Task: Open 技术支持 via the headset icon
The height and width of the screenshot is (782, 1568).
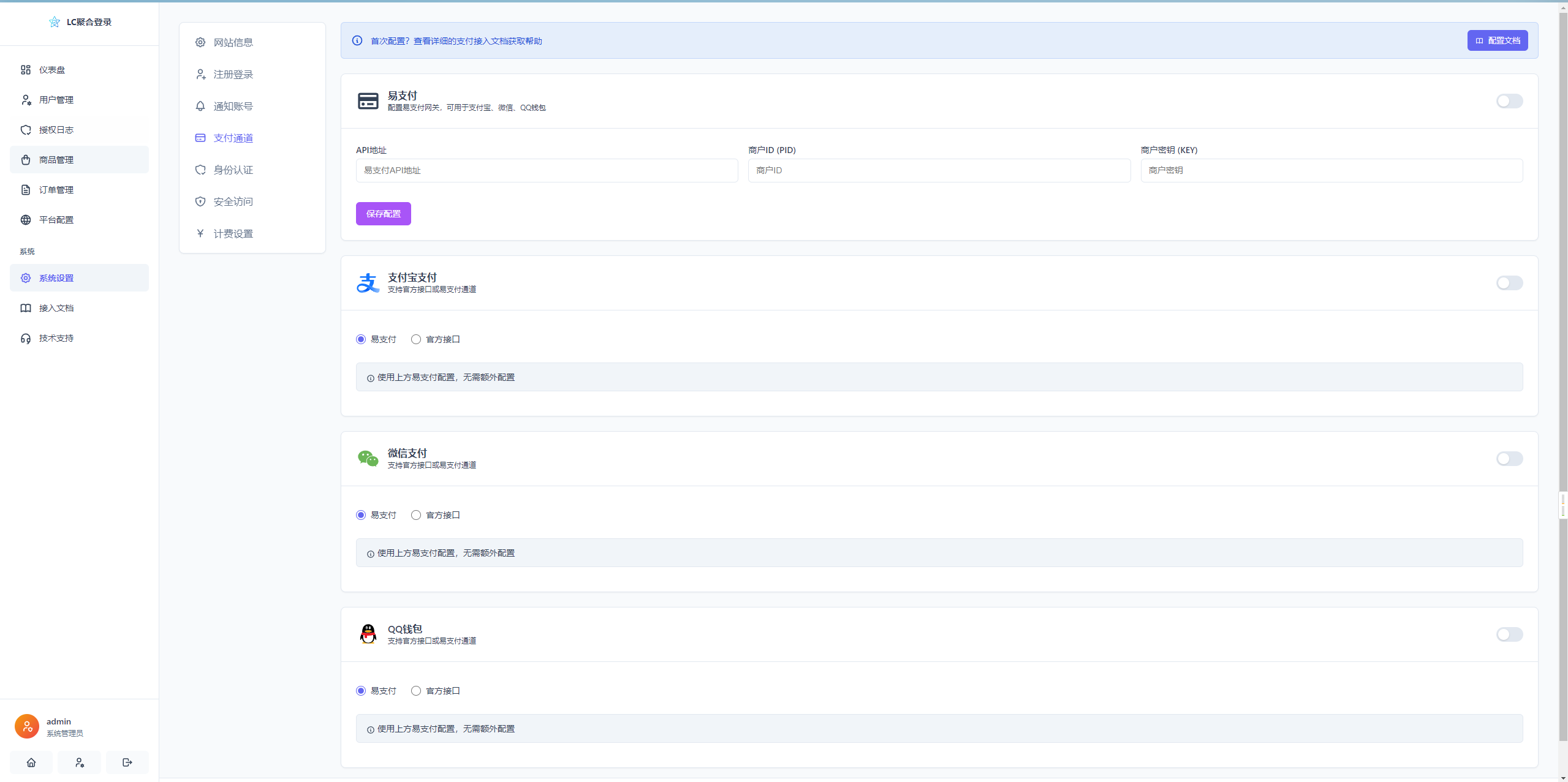Action: coord(26,338)
